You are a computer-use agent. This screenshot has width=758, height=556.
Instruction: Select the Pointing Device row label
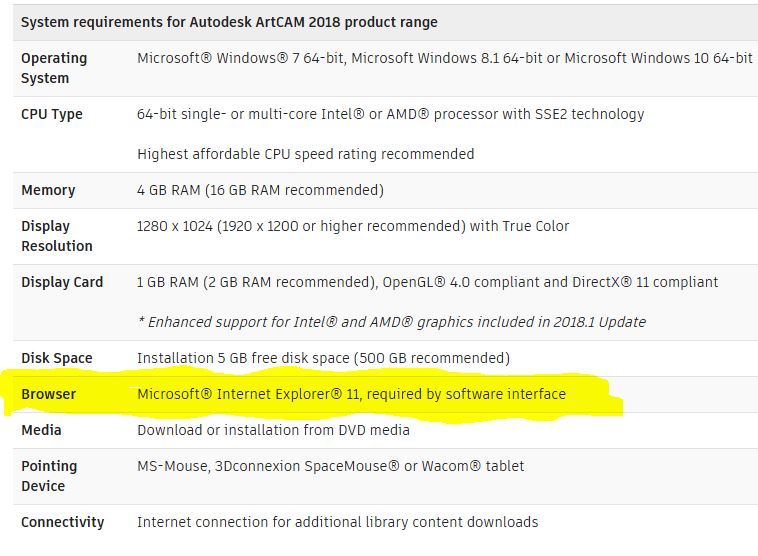(x=49, y=476)
